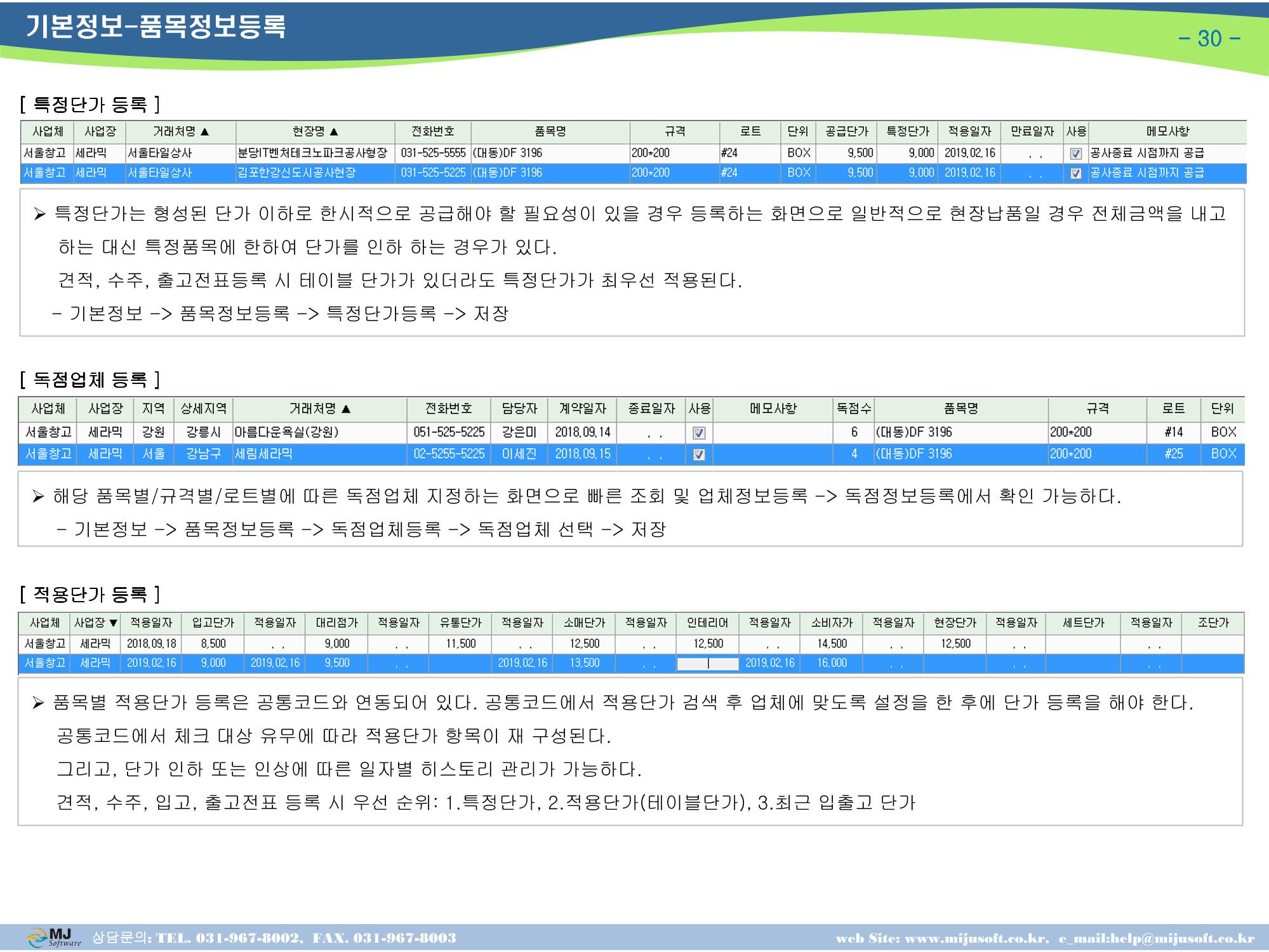Uncheck 사용 for 아름다운욕실(강원) row
Viewport: 1269px width, 952px height.
tap(699, 433)
